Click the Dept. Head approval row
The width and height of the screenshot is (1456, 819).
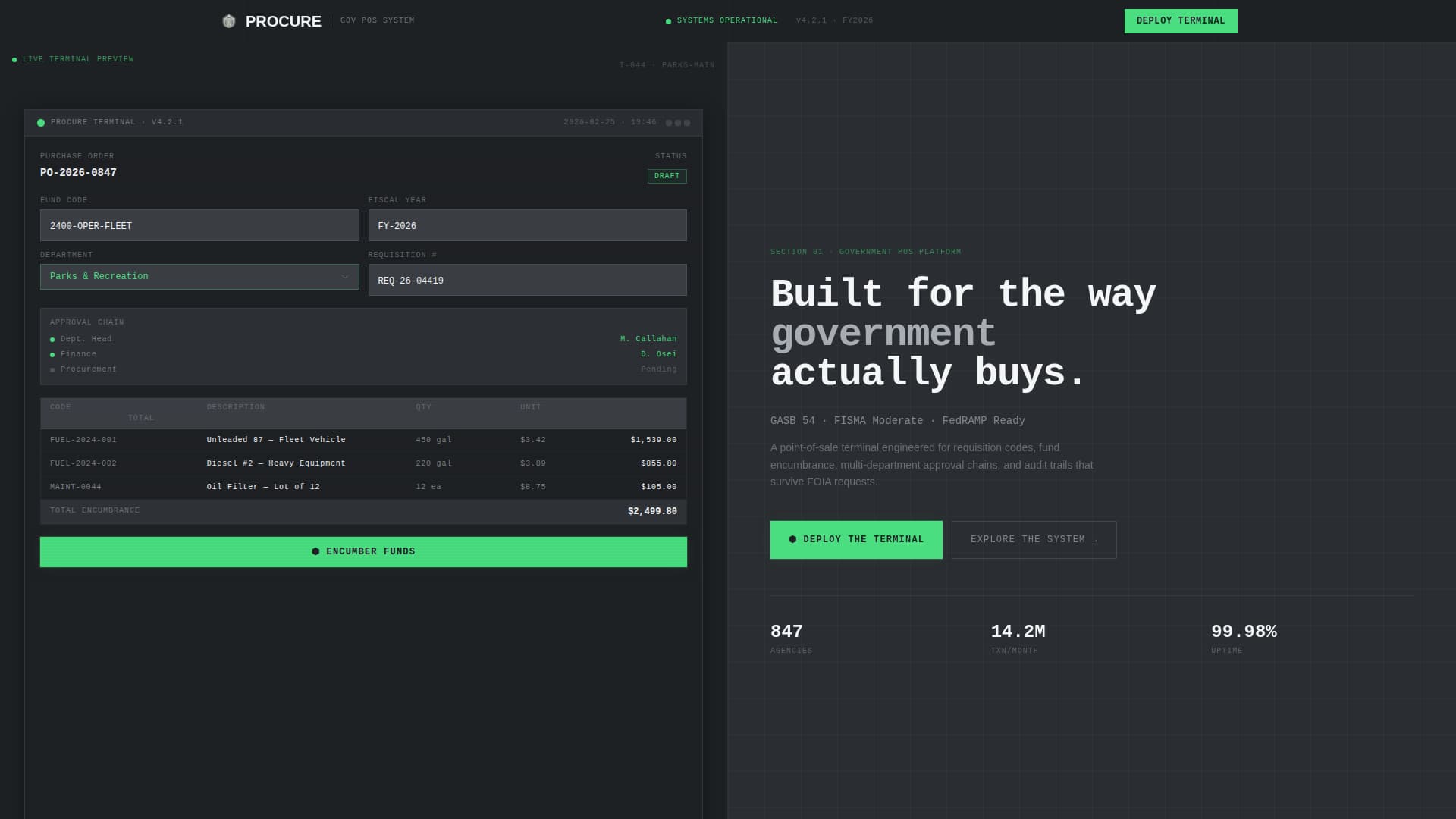click(363, 339)
